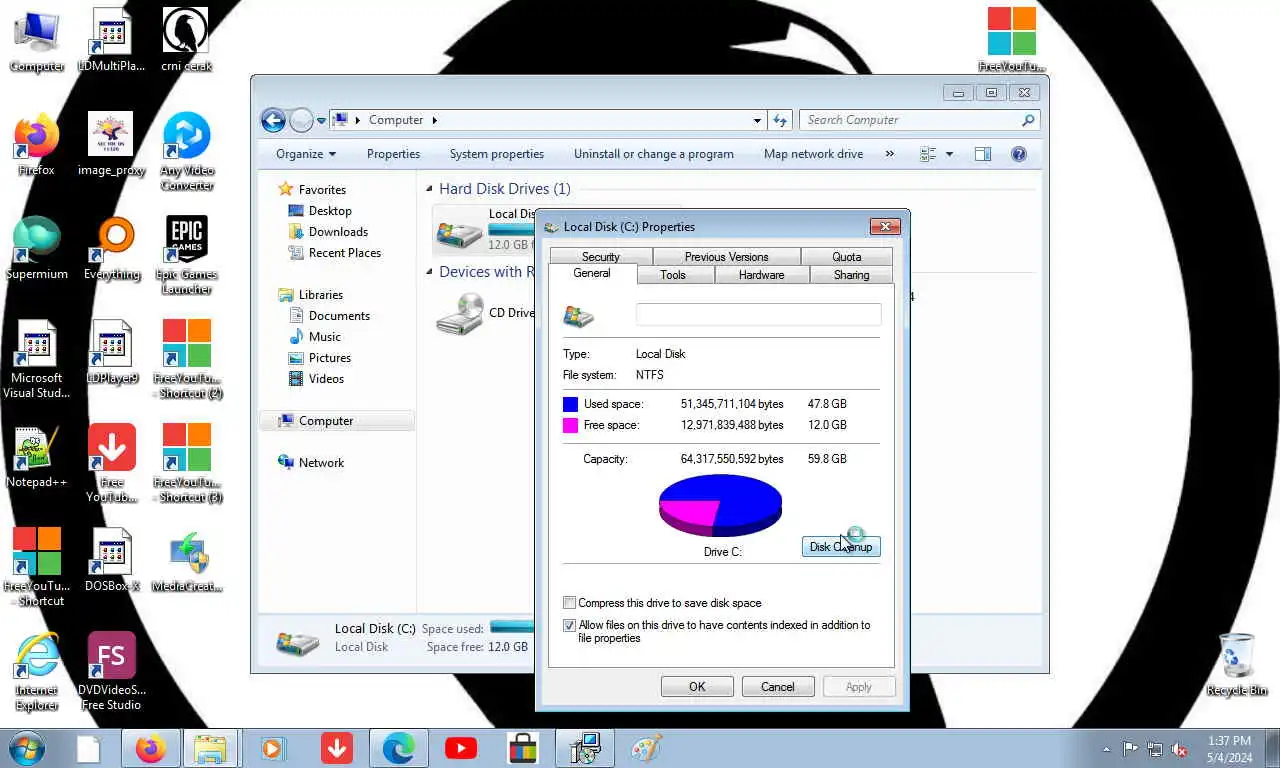Image resolution: width=1280 pixels, height=768 pixels.
Task: Click the muted volume tray icon
Action: click(x=1179, y=749)
